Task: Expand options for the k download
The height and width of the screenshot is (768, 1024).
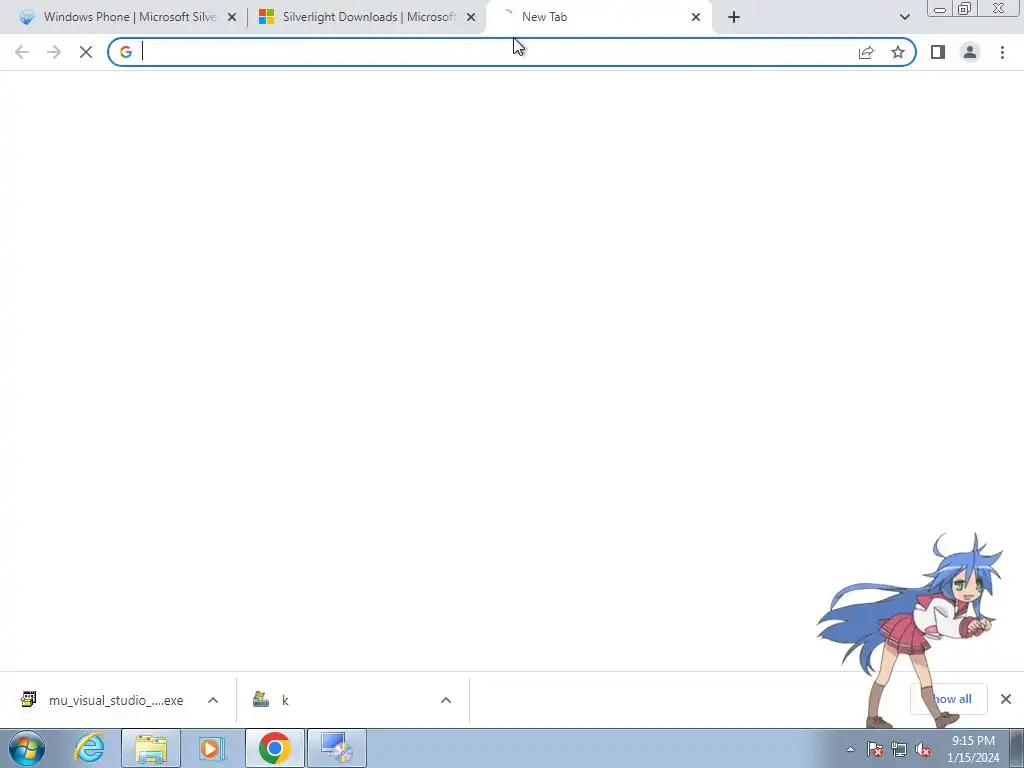Action: [x=446, y=700]
